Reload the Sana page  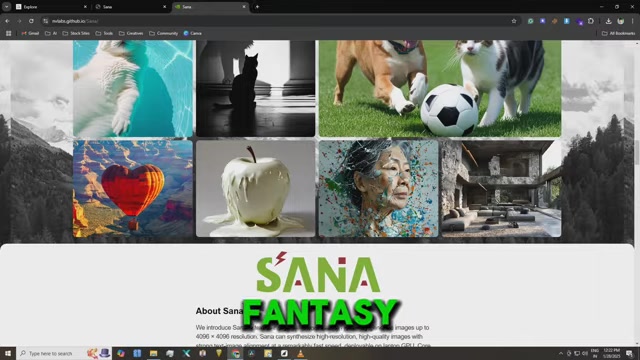[31, 21]
